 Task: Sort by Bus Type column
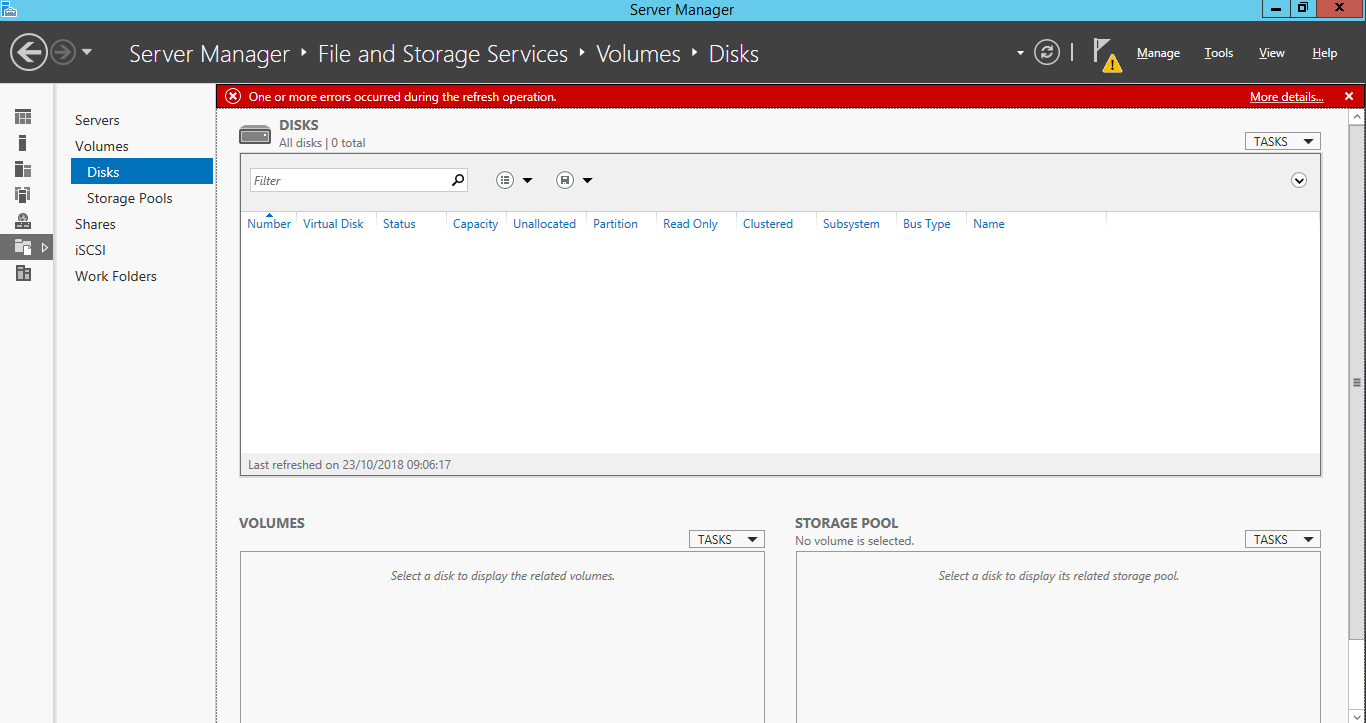(x=927, y=224)
